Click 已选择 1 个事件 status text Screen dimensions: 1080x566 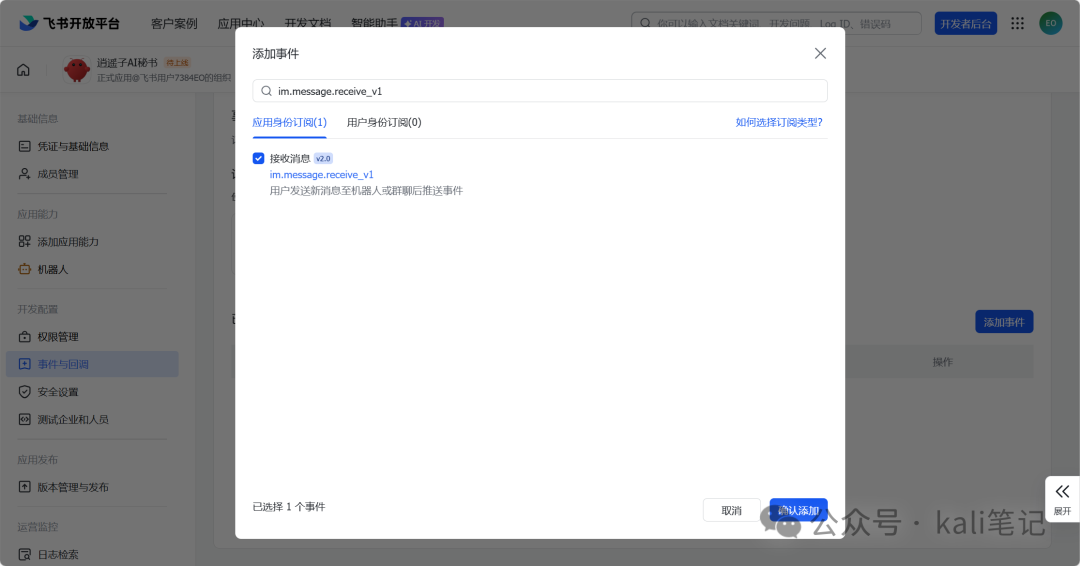click(289, 507)
